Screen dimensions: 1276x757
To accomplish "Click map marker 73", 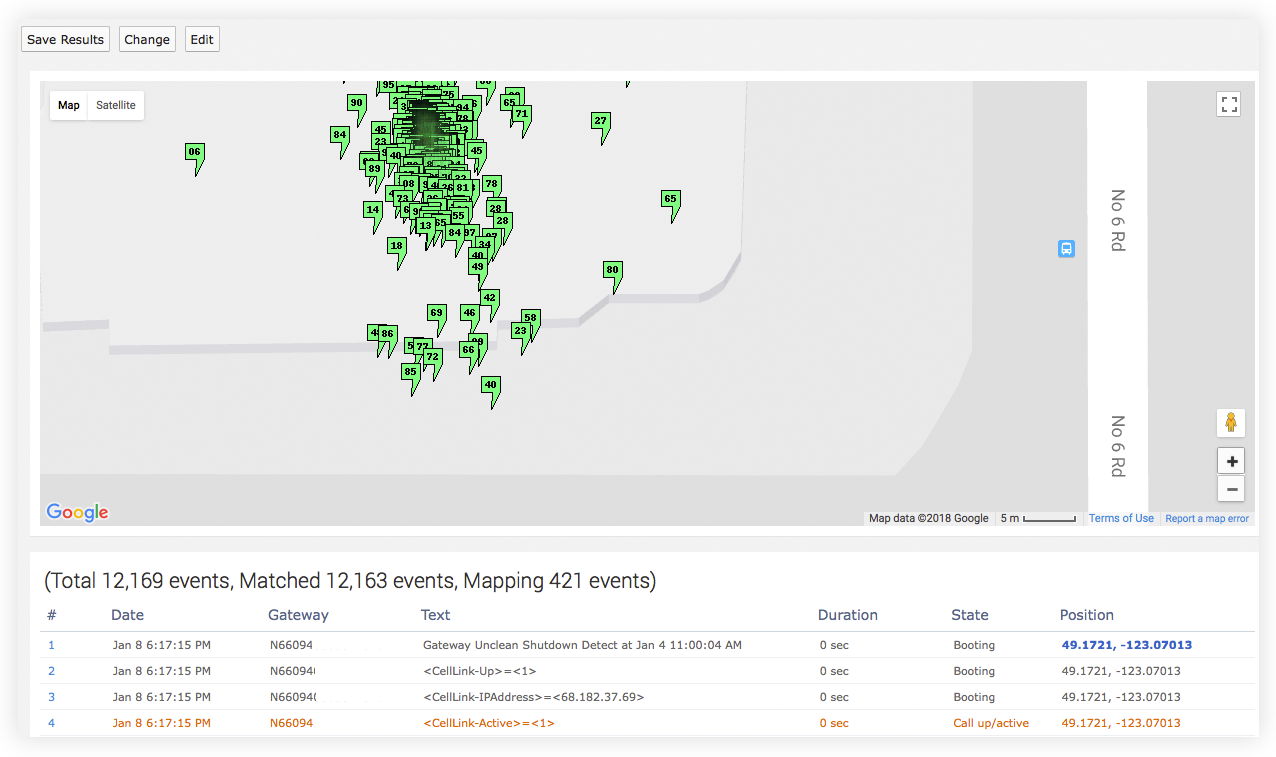I will pyautogui.click(x=402, y=198).
